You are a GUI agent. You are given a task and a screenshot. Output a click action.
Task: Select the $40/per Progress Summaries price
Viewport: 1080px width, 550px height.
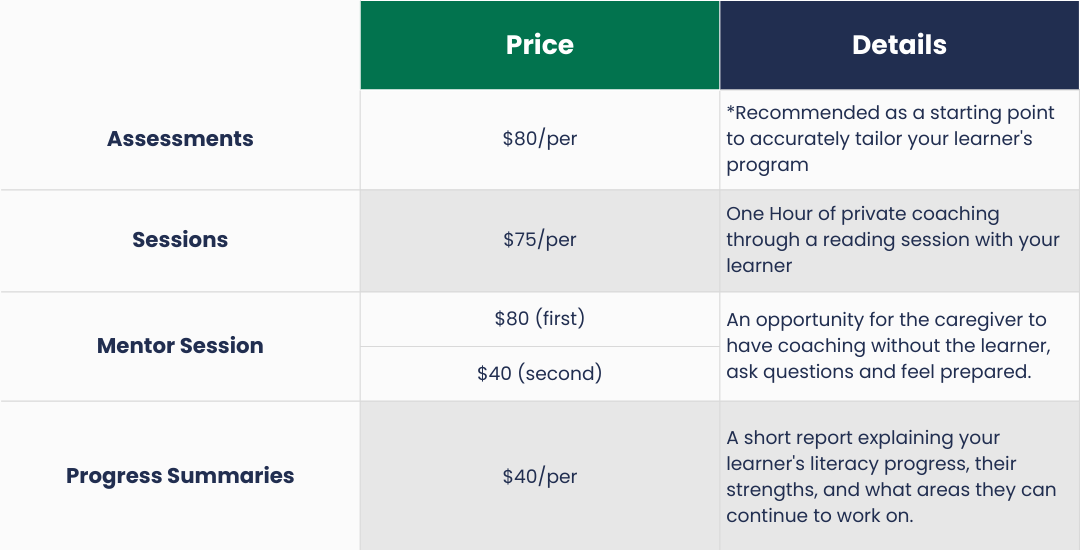[540, 476]
